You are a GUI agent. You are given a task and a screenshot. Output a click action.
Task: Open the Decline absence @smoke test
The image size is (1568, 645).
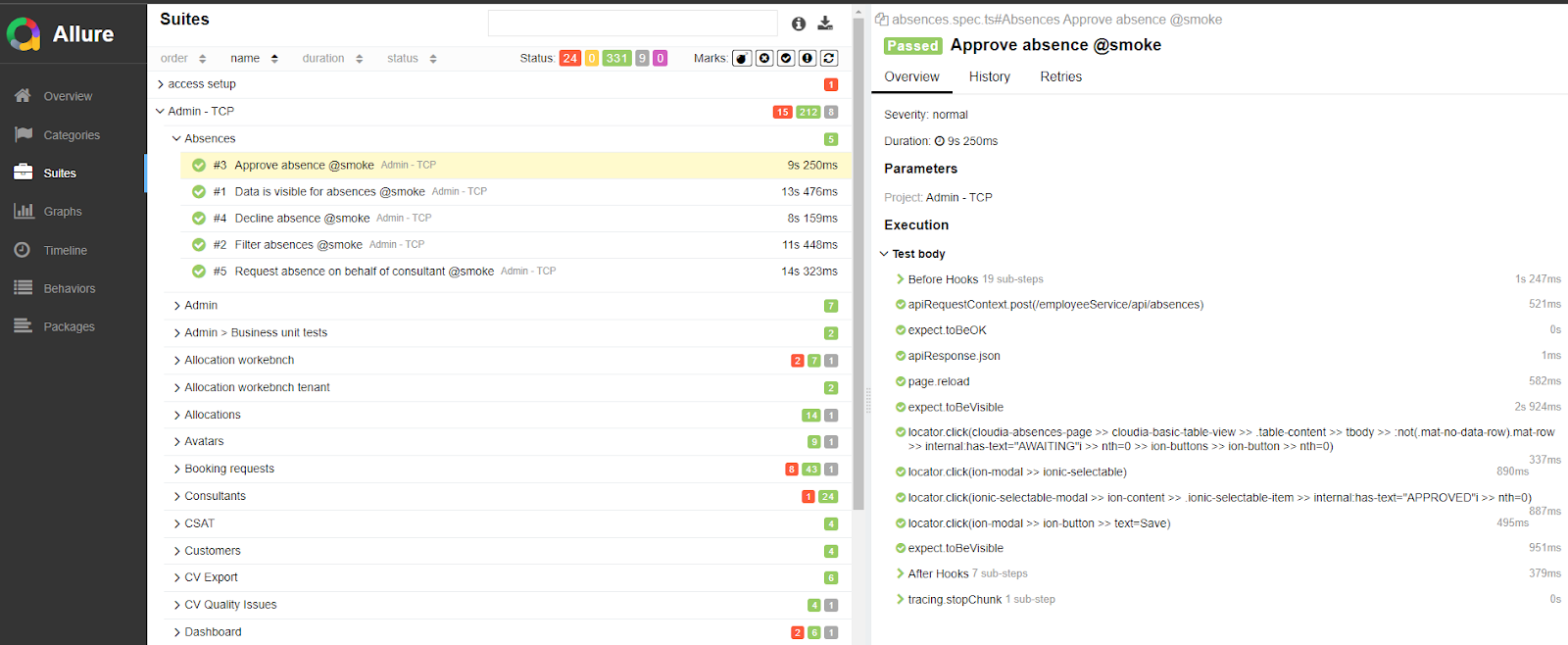tap(302, 219)
